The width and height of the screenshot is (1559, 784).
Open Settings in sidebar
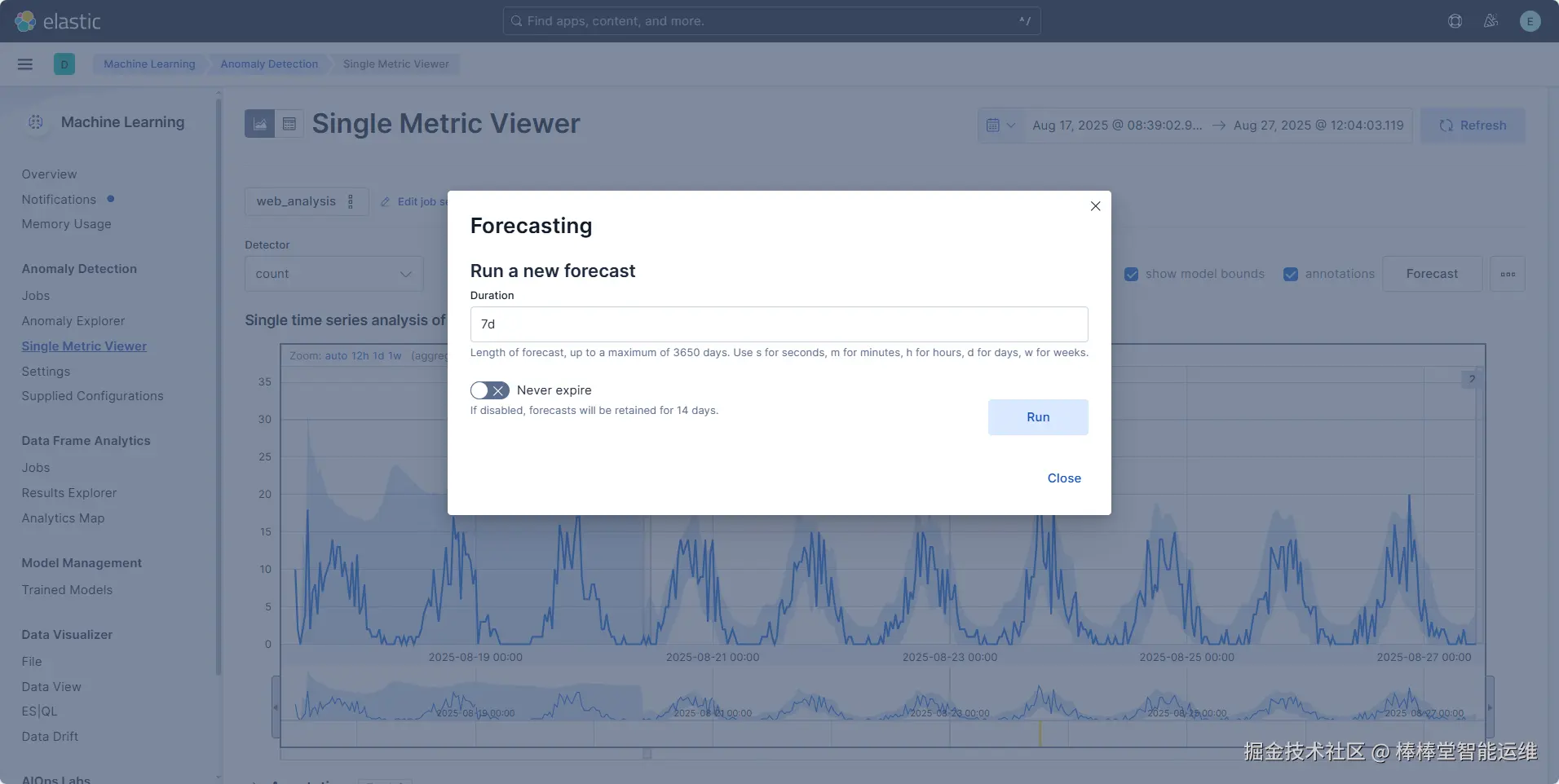click(46, 372)
